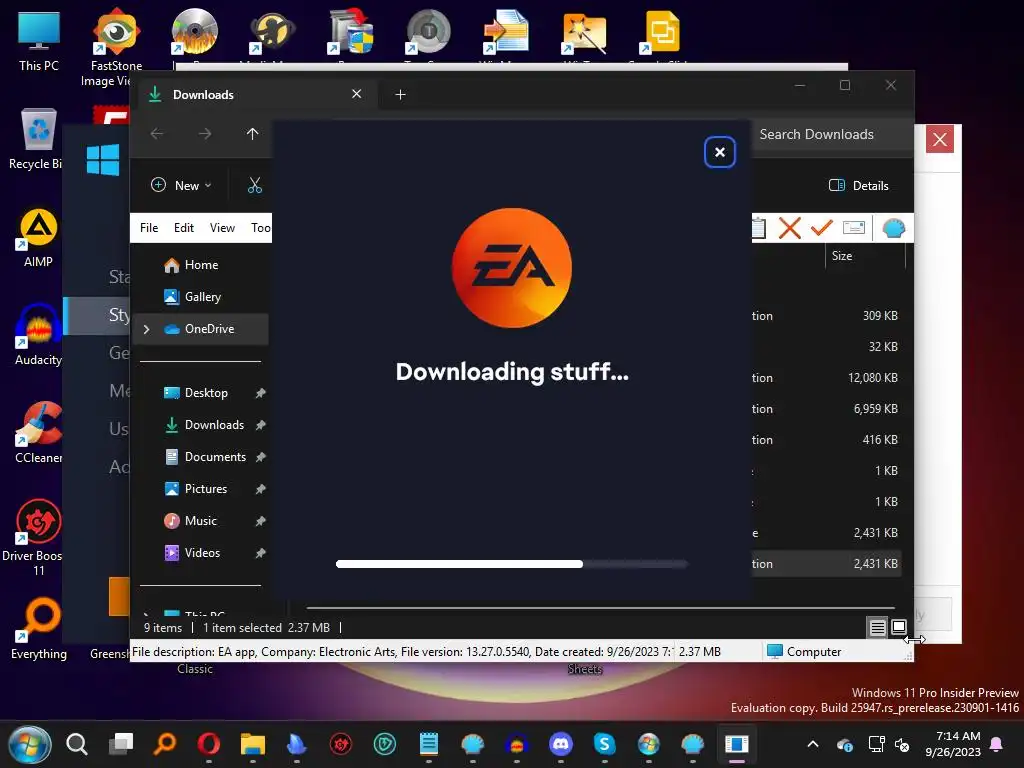Open the Edit menu

click(184, 228)
